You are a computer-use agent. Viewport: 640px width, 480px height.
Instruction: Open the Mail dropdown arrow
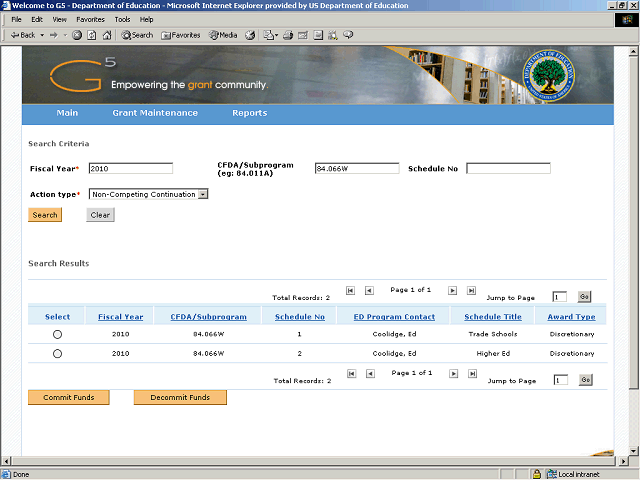point(277,35)
